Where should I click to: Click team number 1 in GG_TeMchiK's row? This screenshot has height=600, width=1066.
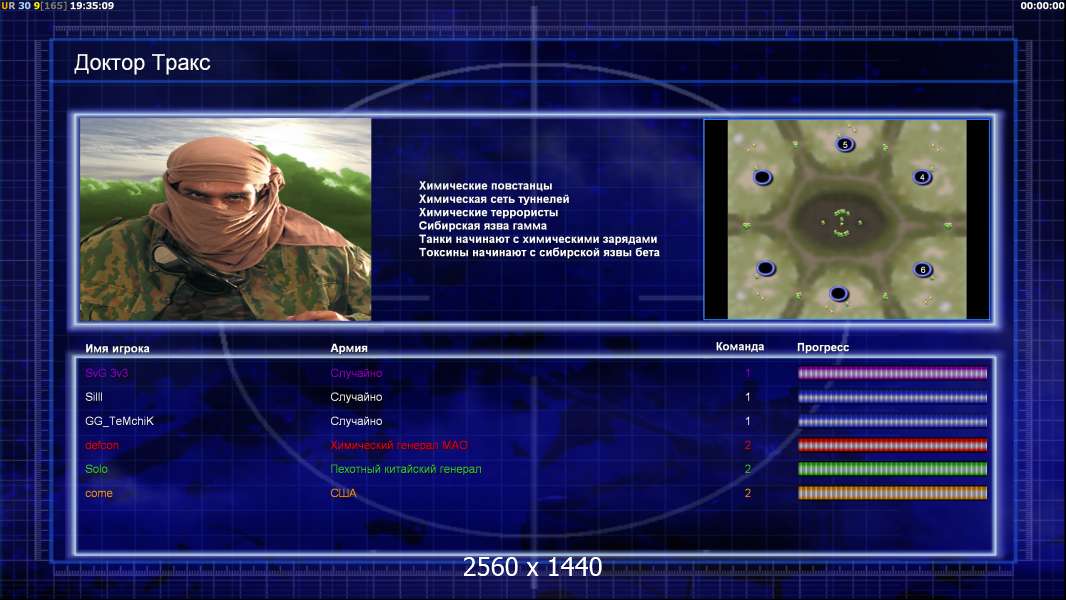[747, 421]
